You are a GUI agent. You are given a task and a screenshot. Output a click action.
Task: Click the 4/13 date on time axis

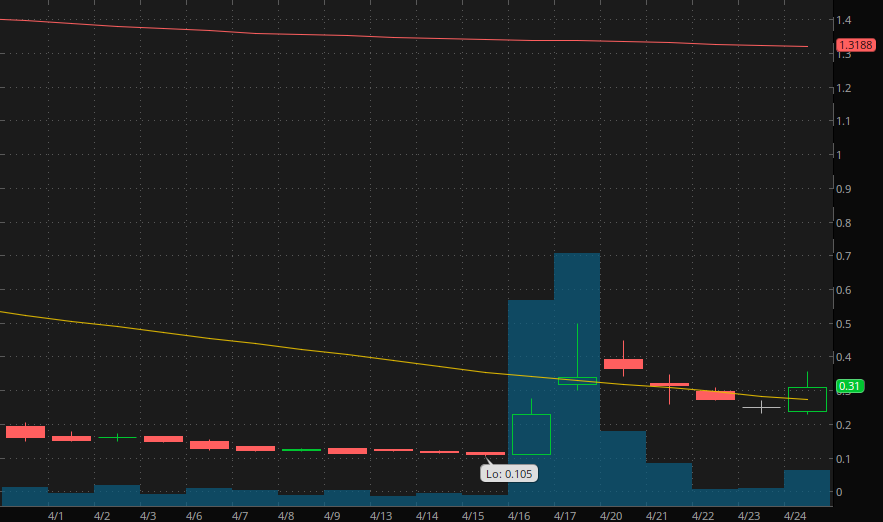pyautogui.click(x=381, y=516)
